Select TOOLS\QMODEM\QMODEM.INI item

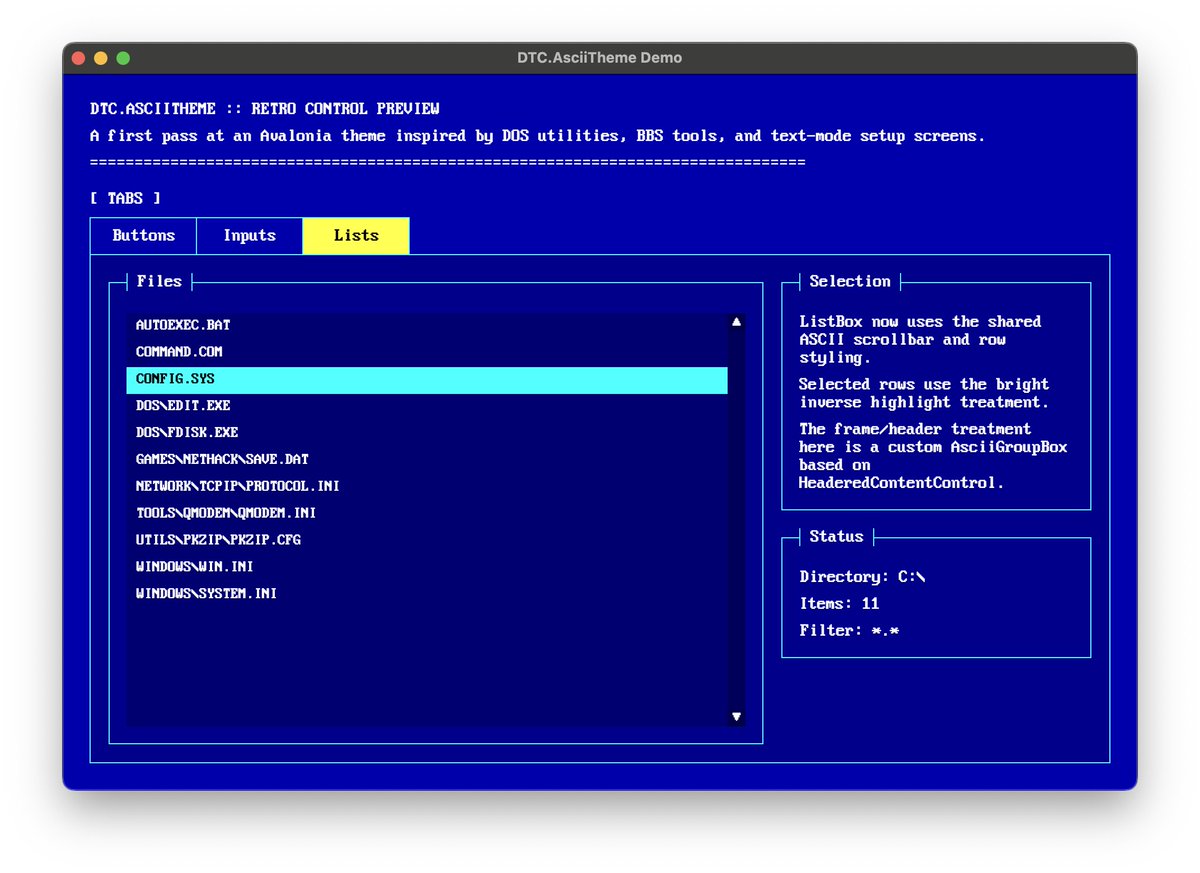pyautogui.click(x=427, y=514)
